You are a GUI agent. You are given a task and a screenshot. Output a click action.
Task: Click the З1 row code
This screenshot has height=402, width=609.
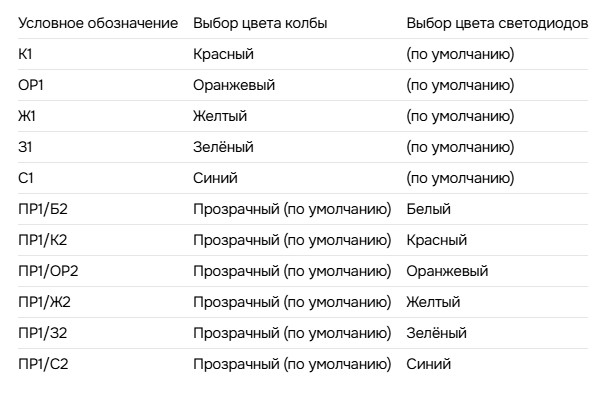[x=25, y=147]
